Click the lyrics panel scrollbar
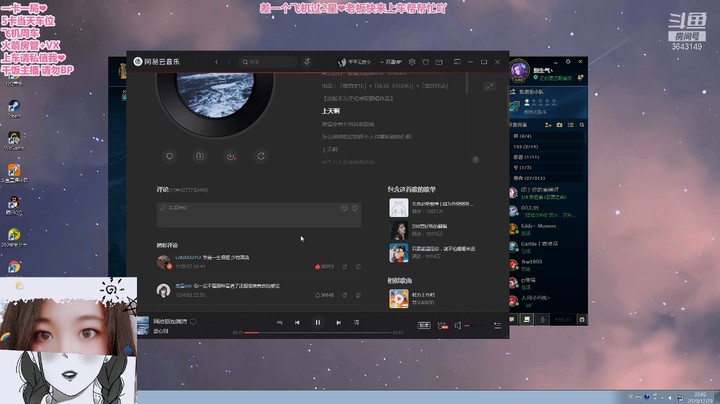Screen dimensions: 720x404 pyautogui.click(x=467, y=83)
